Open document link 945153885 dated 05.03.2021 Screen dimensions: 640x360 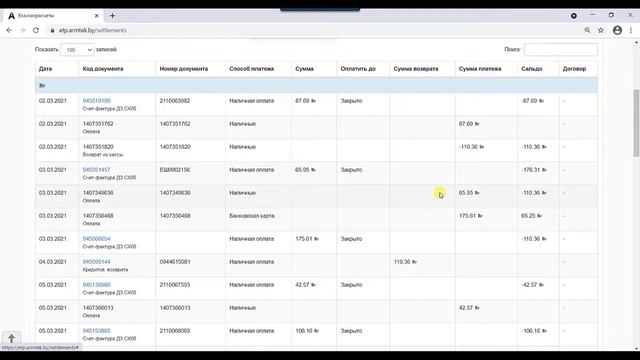coord(97,331)
